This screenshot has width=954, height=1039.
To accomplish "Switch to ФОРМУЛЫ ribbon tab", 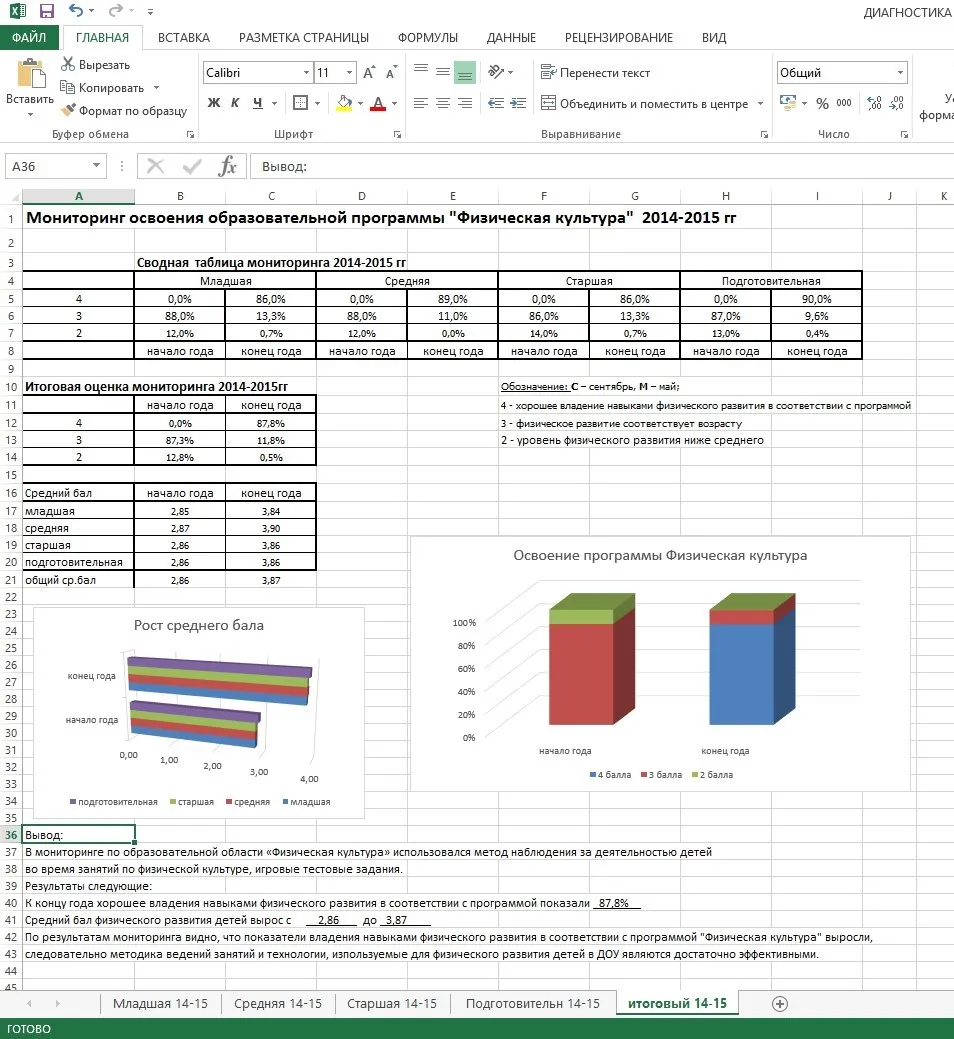I will tap(427, 38).
